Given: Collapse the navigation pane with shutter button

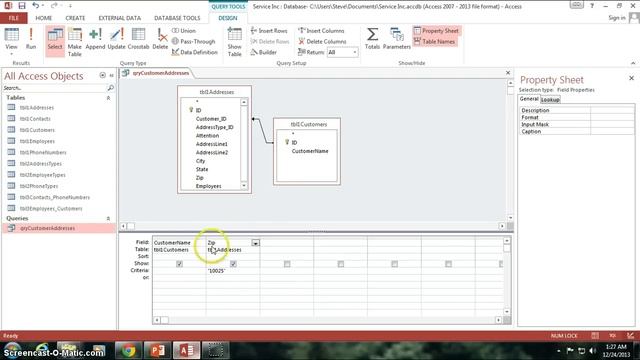Looking at the screenshot, I should [x=111, y=76].
